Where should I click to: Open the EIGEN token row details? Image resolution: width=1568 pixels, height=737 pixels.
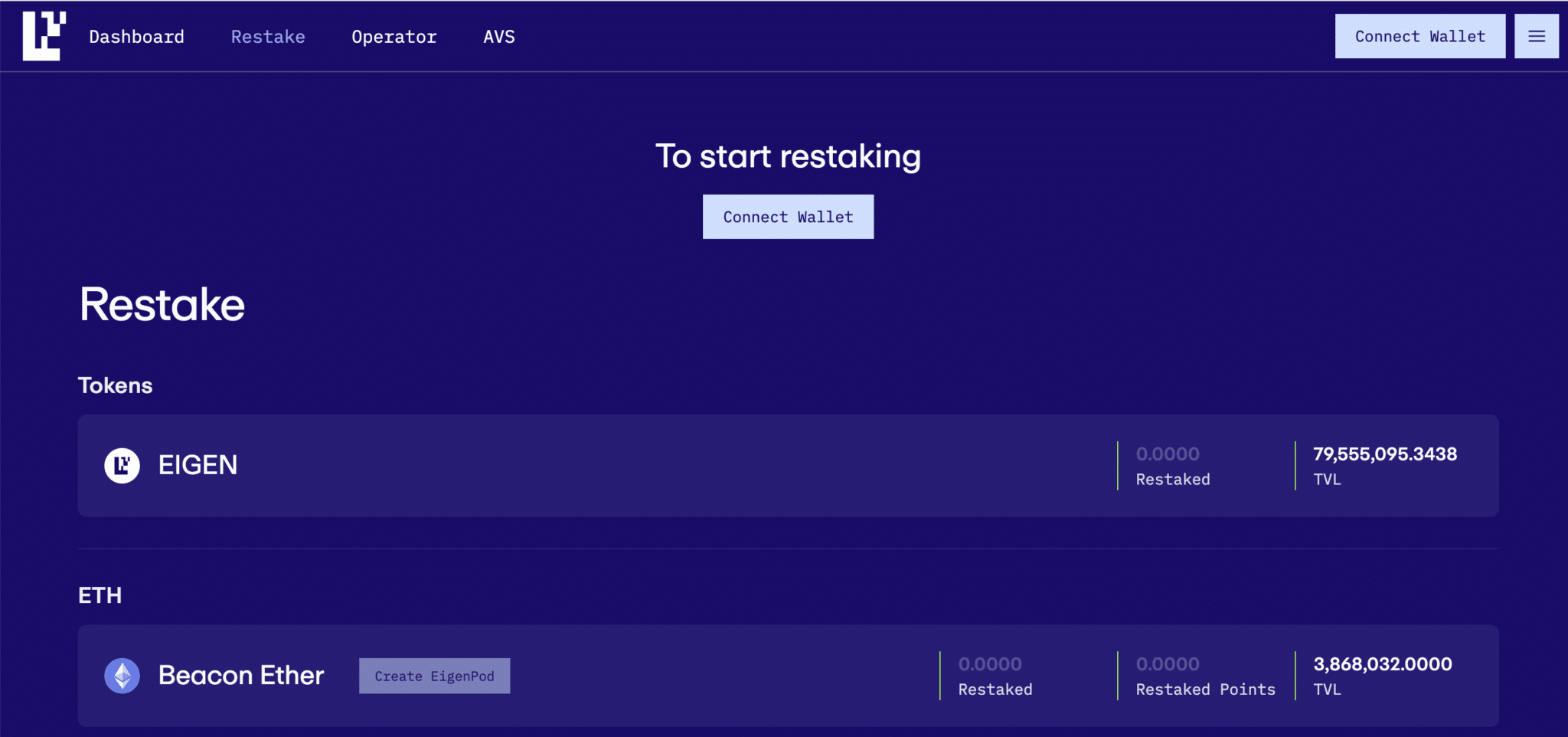[612, 465]
